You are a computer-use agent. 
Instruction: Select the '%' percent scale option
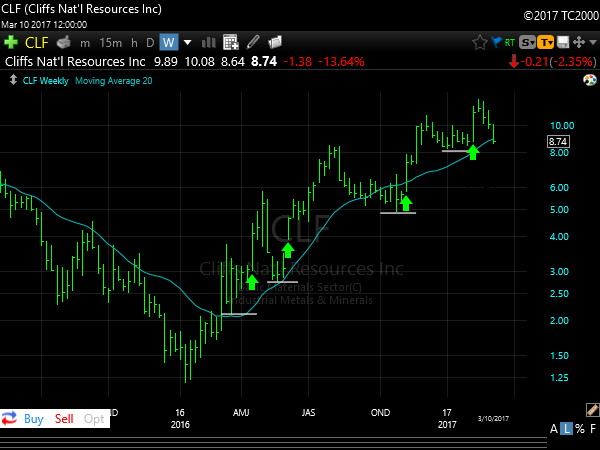(x=580, y=429)
